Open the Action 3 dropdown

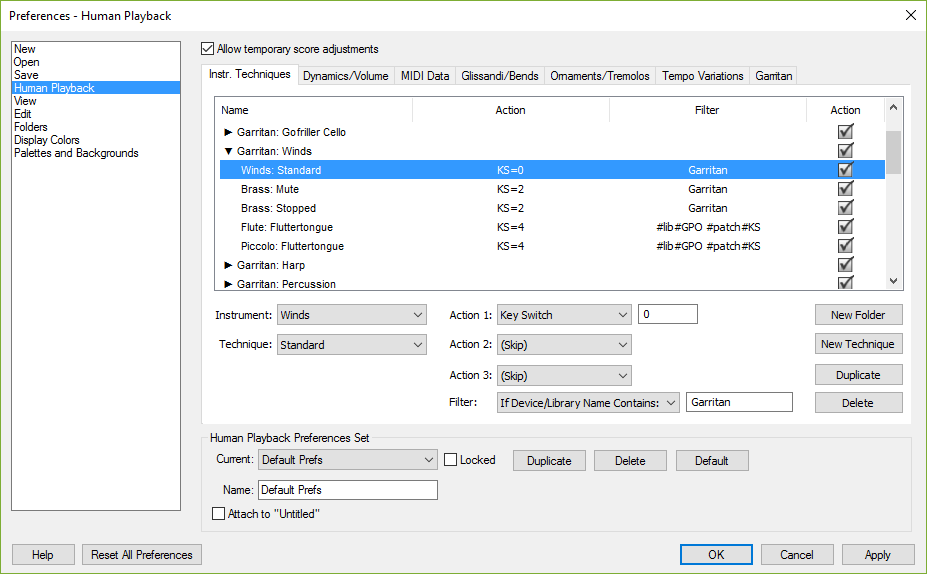[564, 375]
